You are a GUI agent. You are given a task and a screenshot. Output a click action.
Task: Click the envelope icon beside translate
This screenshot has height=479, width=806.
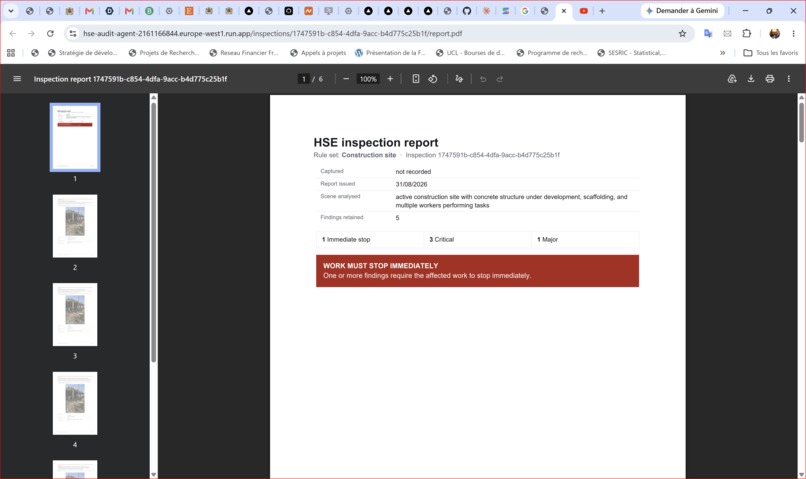727,33
